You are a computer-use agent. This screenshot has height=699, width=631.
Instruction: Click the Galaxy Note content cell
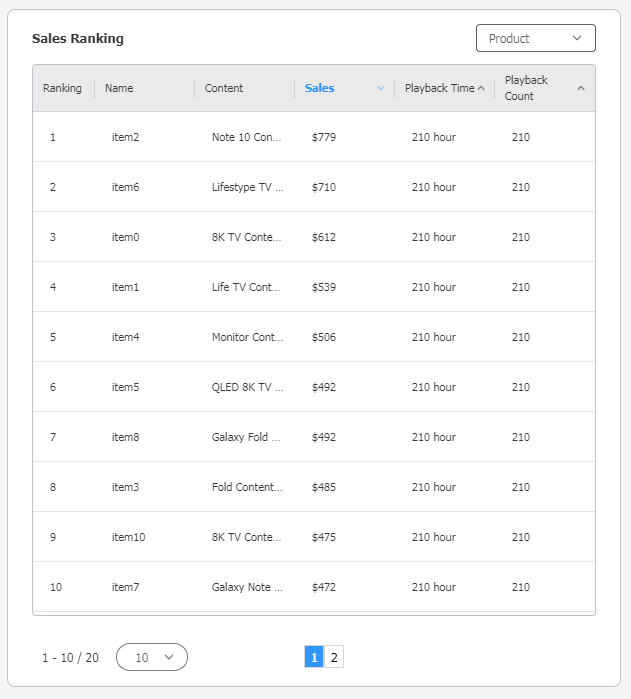pos(247,587)
